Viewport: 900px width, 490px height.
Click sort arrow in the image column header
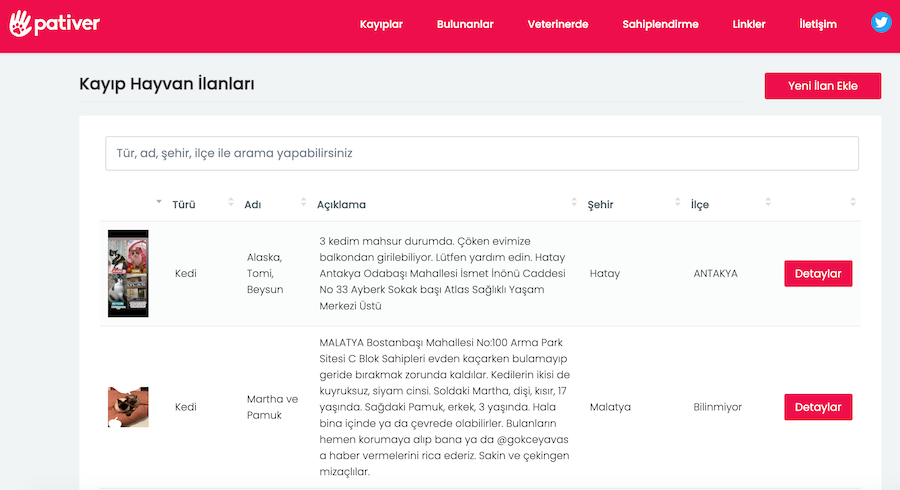[158, 203]
